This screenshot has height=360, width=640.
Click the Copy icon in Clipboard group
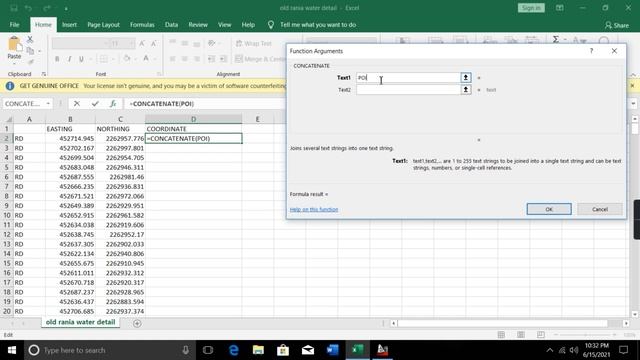(30, 51)
